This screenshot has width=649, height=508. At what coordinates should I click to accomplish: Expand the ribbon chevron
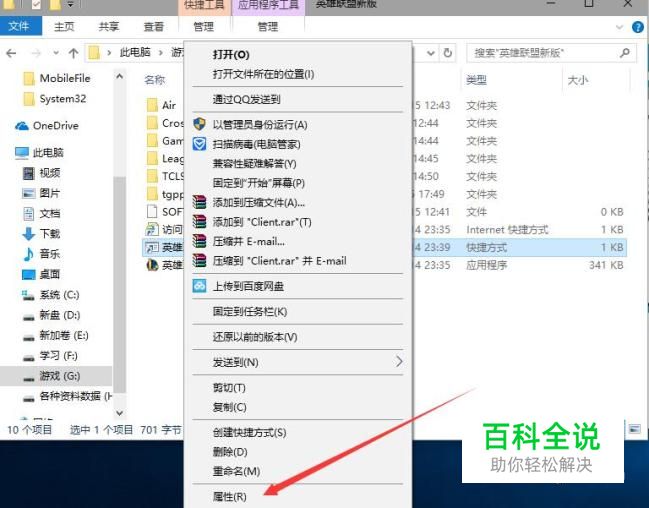pos(620,27)
